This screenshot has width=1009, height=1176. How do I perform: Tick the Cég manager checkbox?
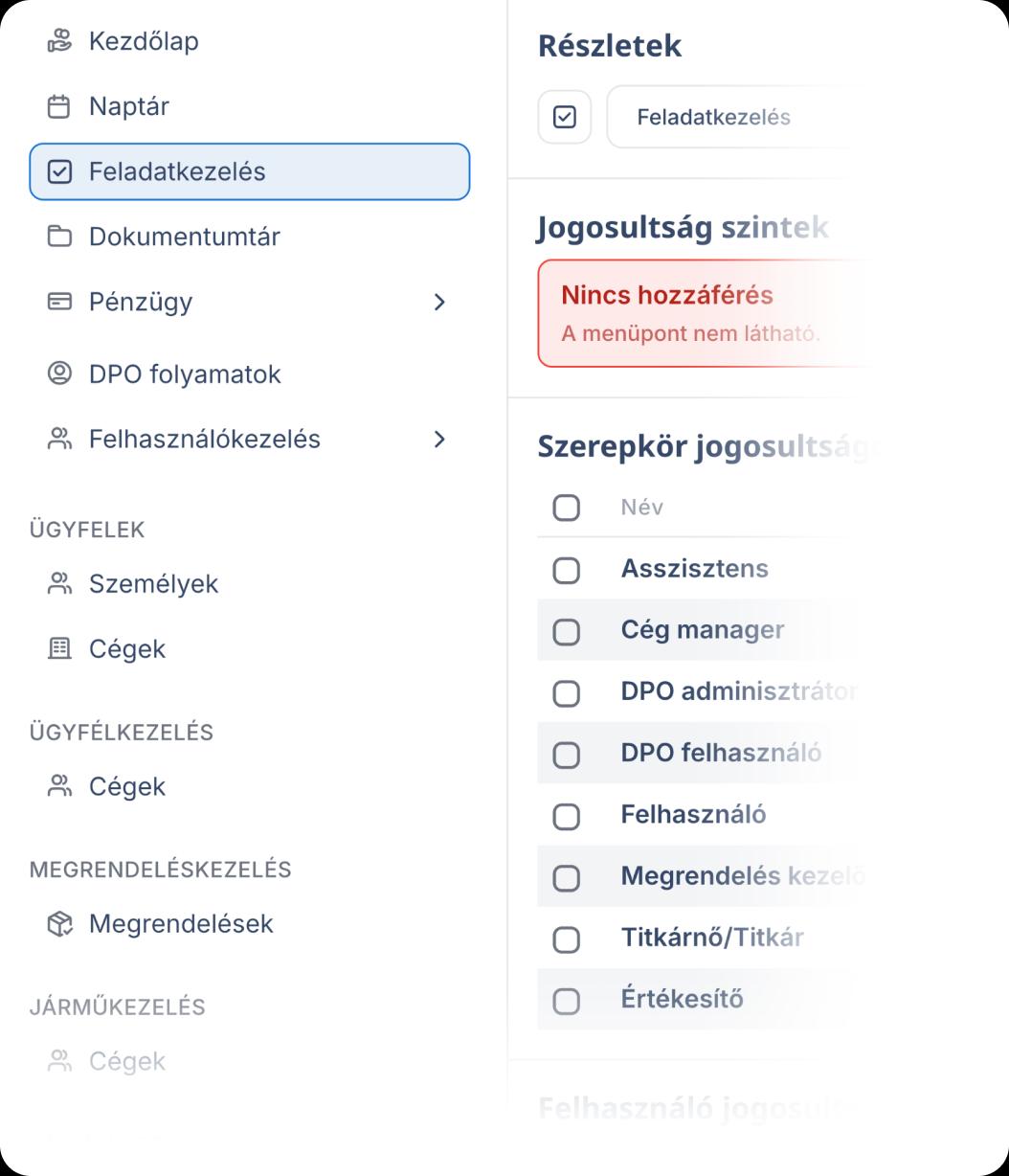[567, 631]
